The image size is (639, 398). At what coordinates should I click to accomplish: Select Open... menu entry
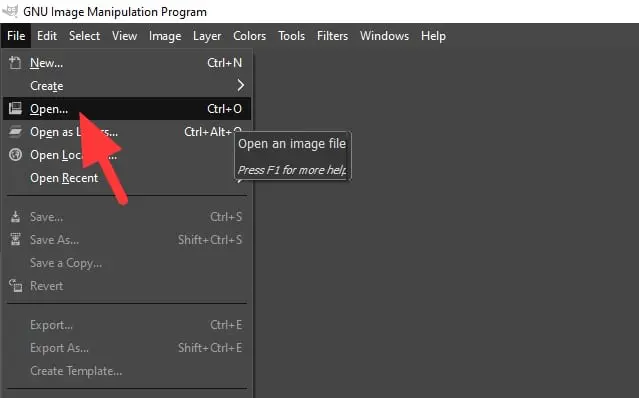[127, 108]
